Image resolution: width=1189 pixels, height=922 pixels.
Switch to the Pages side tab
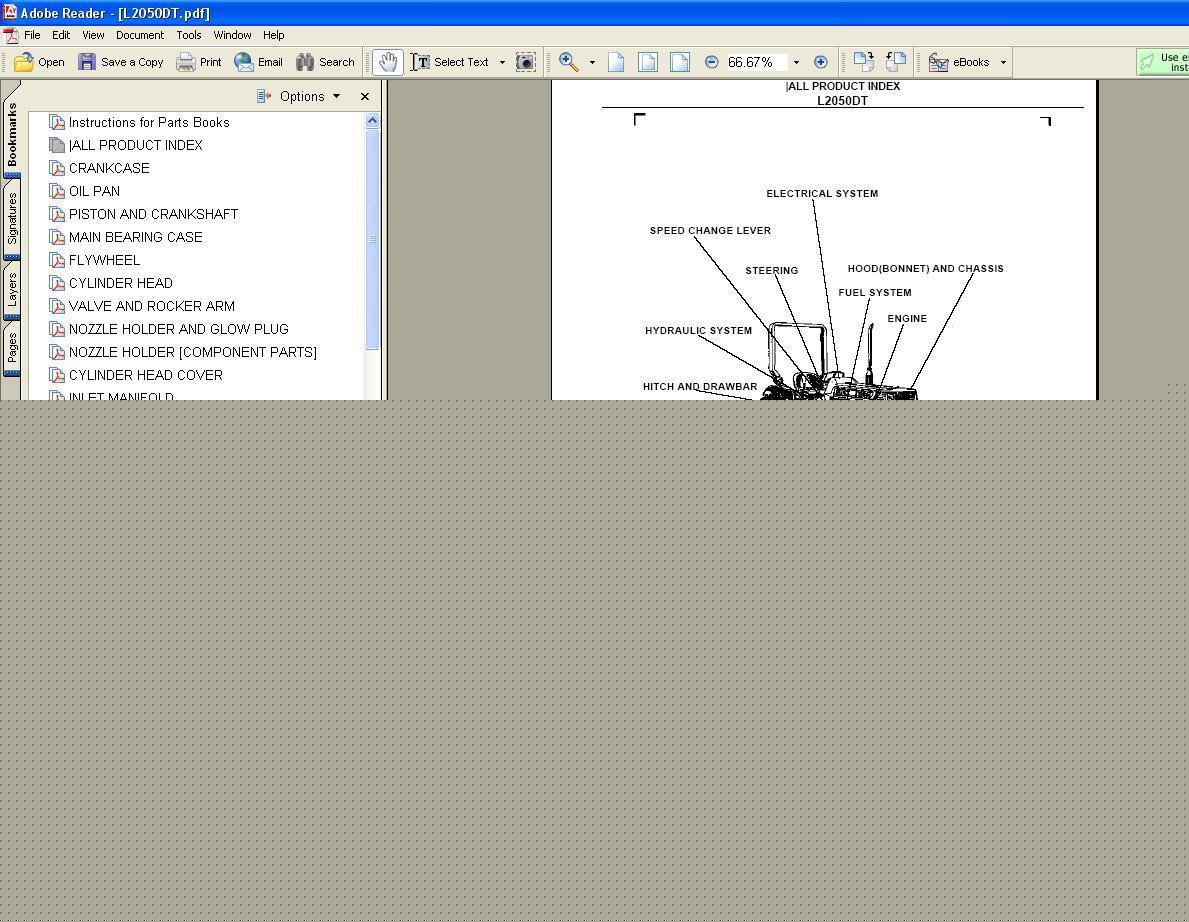point(11,349)
